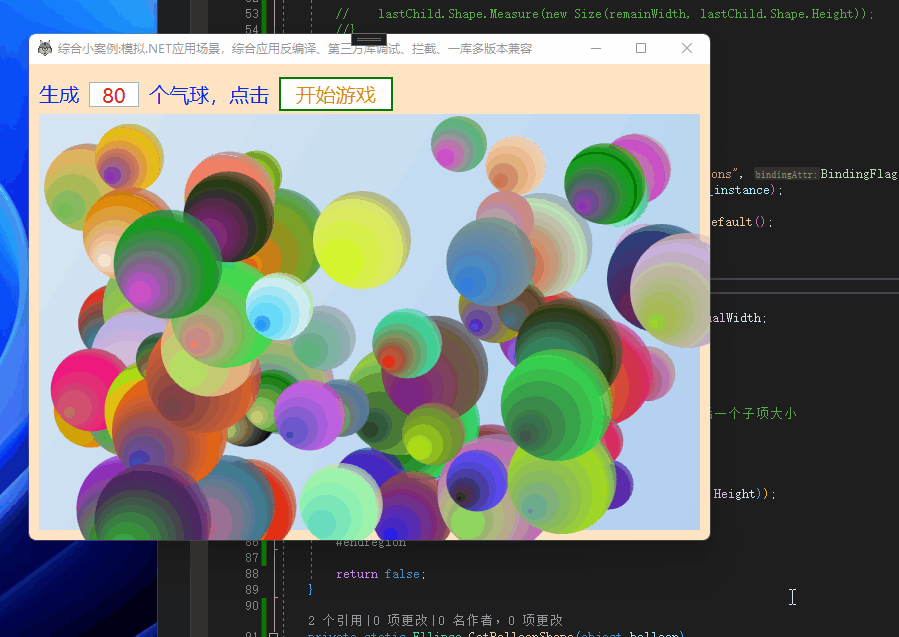Click the commented lastChild.Shape.Measure line 53
Viewport: 899px width, 637px height.
[x=605, y=14]
